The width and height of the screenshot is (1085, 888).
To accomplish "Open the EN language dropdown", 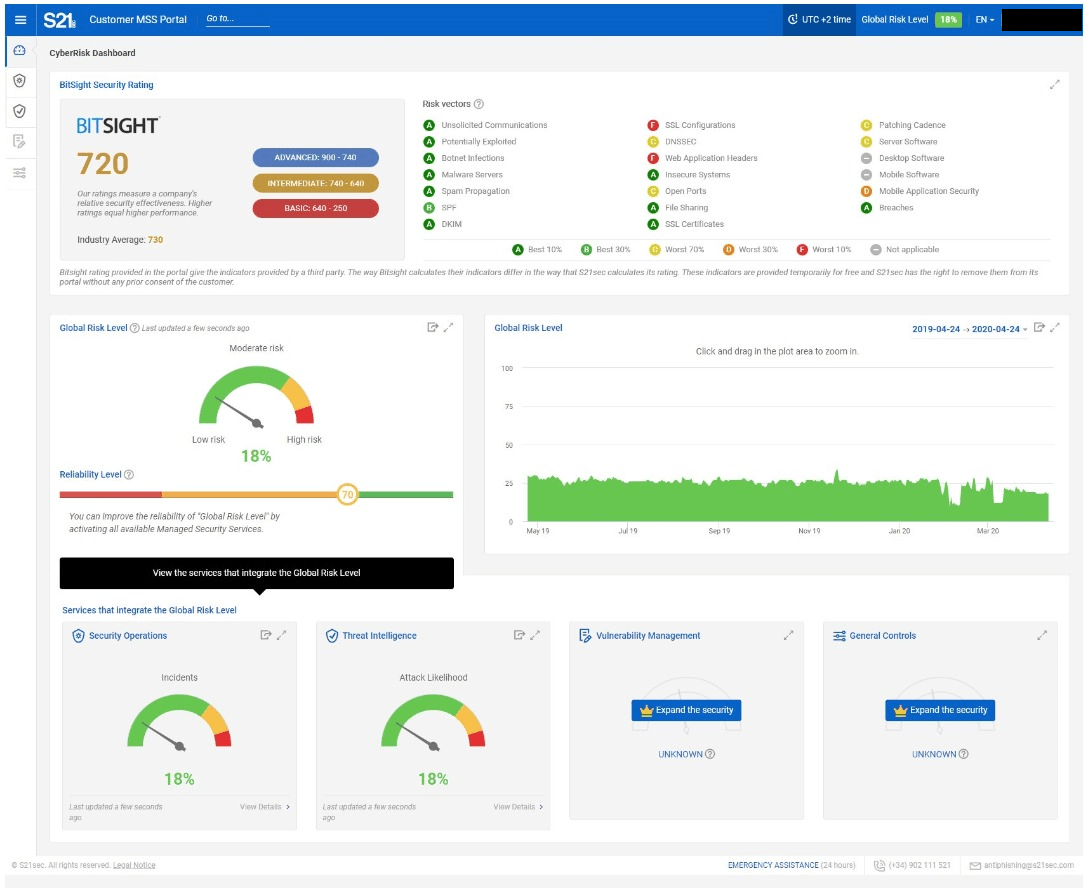I will coord(985,19).
